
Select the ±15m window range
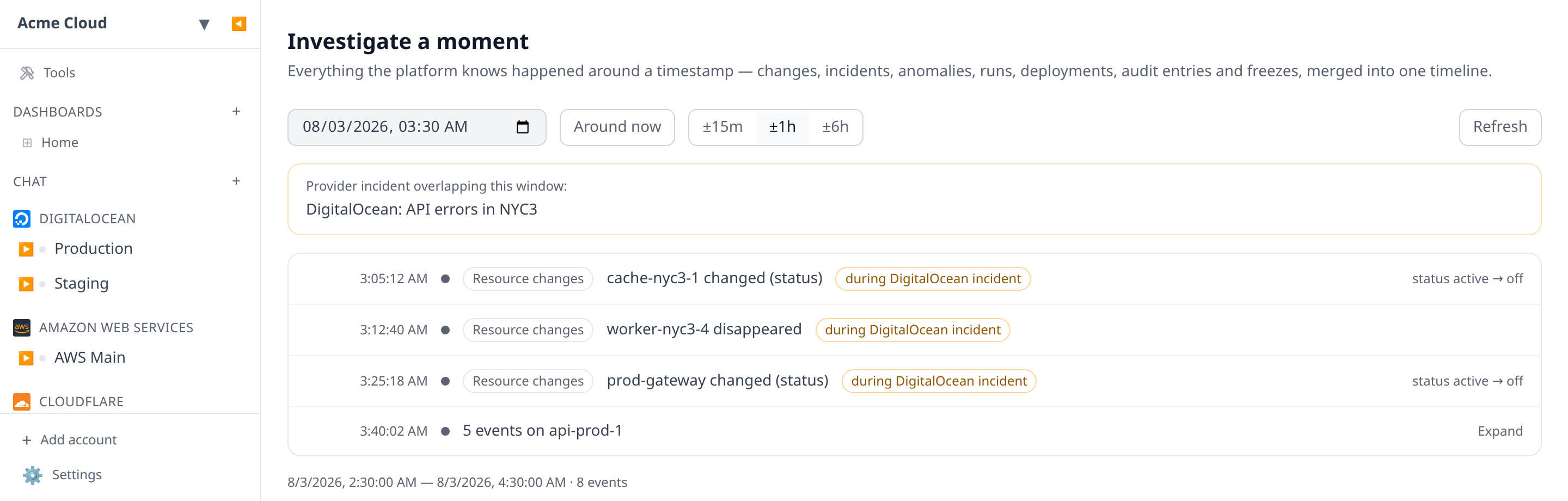tap(722, 127)
